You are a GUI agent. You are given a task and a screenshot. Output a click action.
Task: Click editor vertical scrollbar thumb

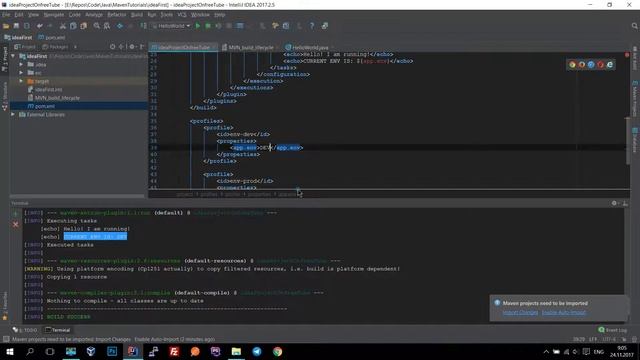pyautogui.click(x=627, y=141)
